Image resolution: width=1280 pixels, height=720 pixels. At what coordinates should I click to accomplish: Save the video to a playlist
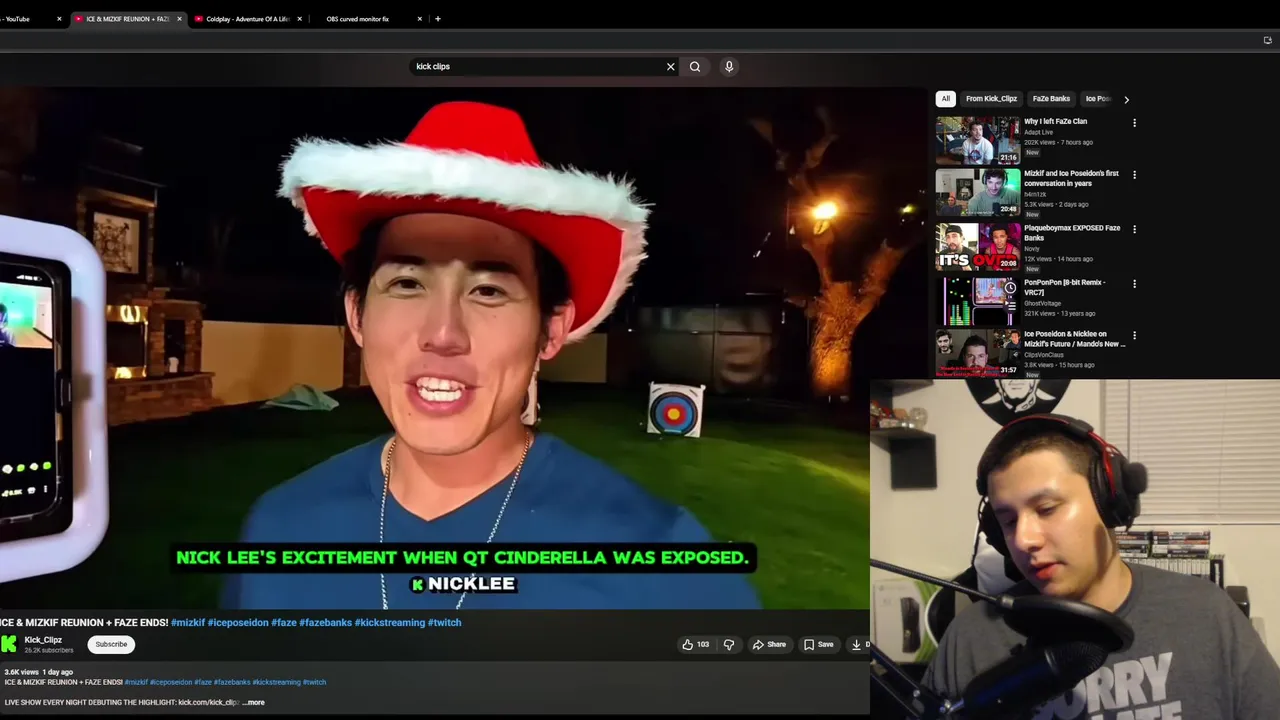click(818, 644)
